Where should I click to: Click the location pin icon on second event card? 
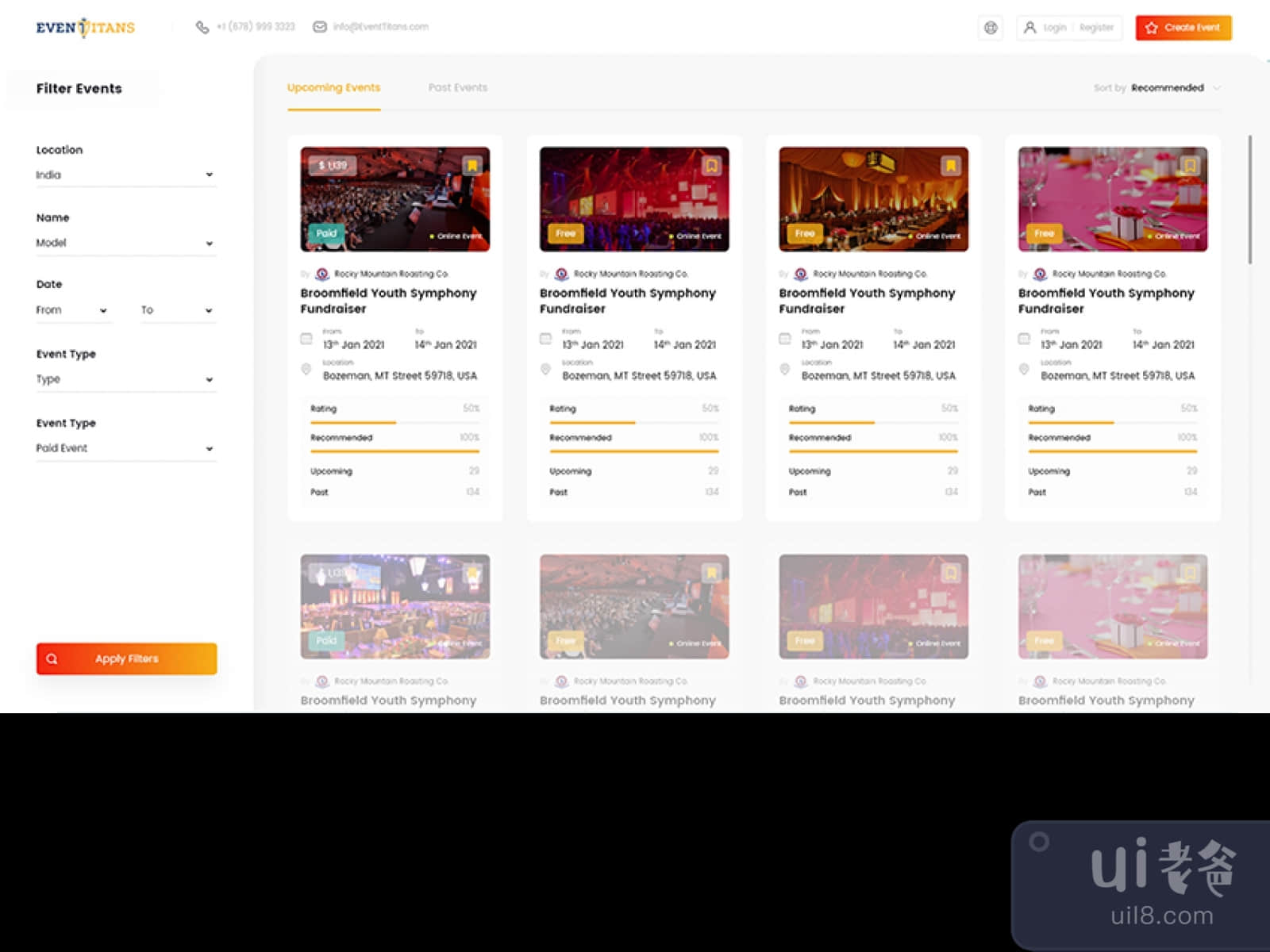pos(545,369)
